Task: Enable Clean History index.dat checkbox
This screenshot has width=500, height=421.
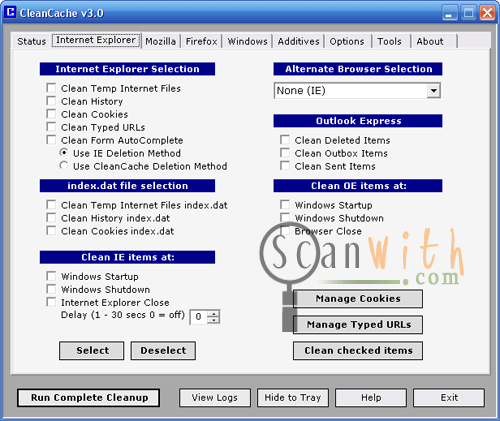Action: pos(51,218)
